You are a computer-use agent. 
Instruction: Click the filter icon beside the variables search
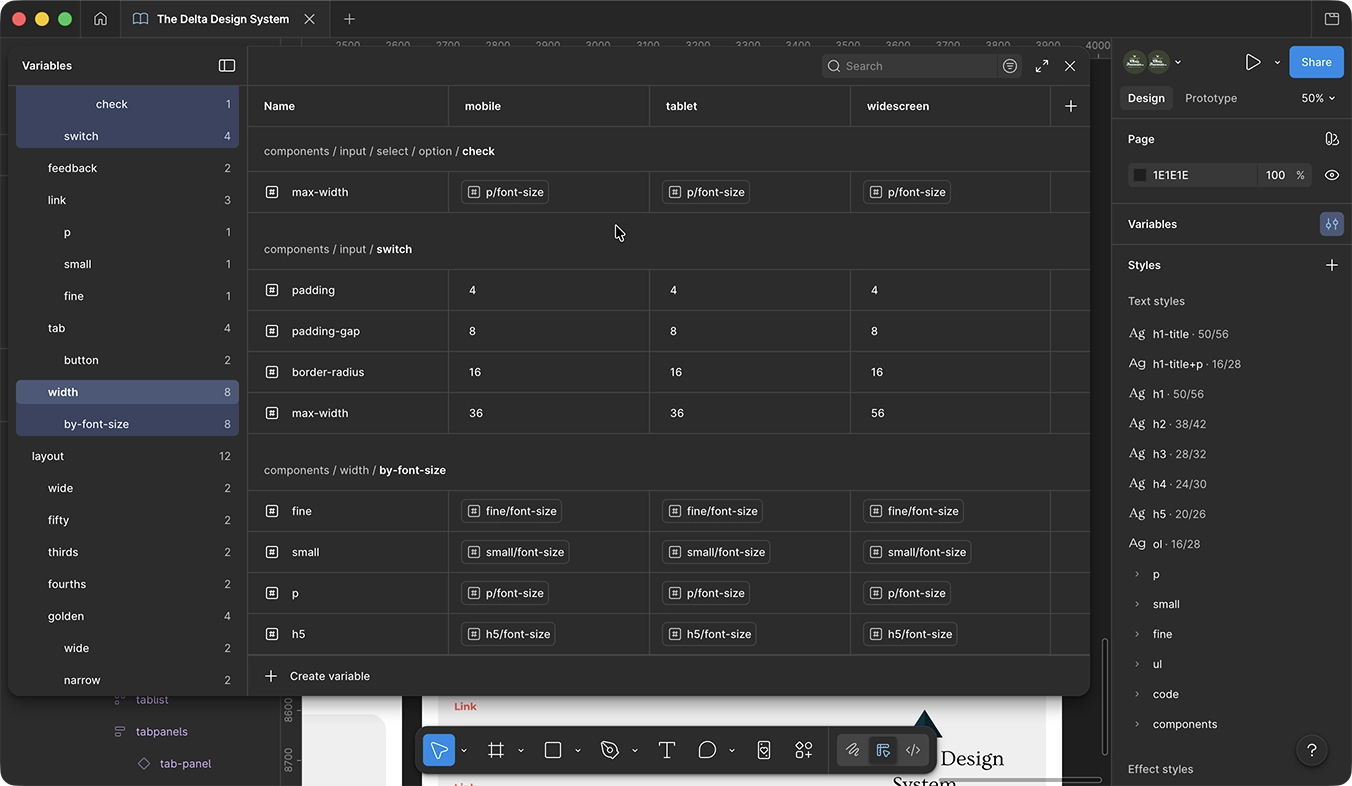click(x=1009, y=65)
